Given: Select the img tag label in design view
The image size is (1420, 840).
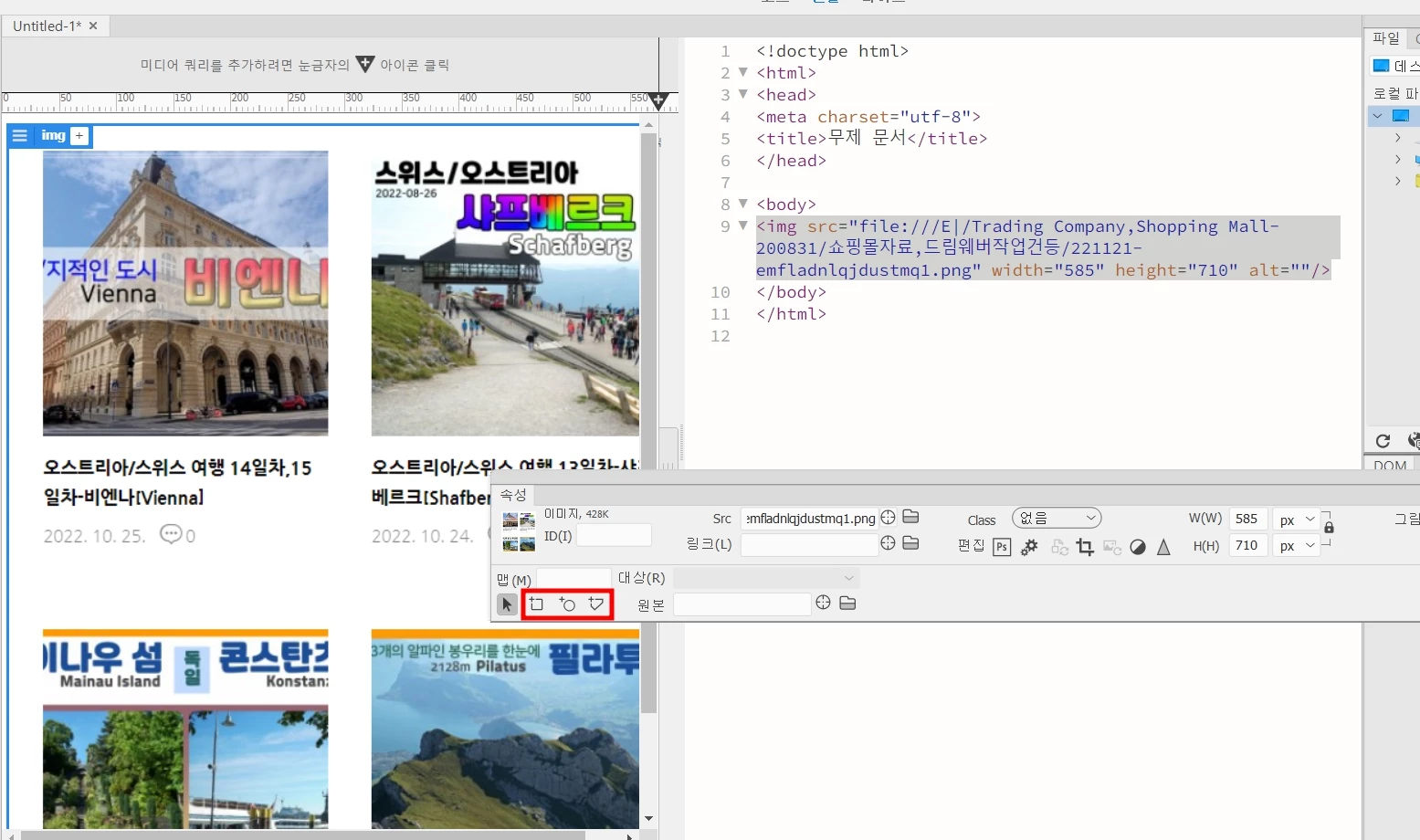Looking at the screenshot, I should 54,135.
